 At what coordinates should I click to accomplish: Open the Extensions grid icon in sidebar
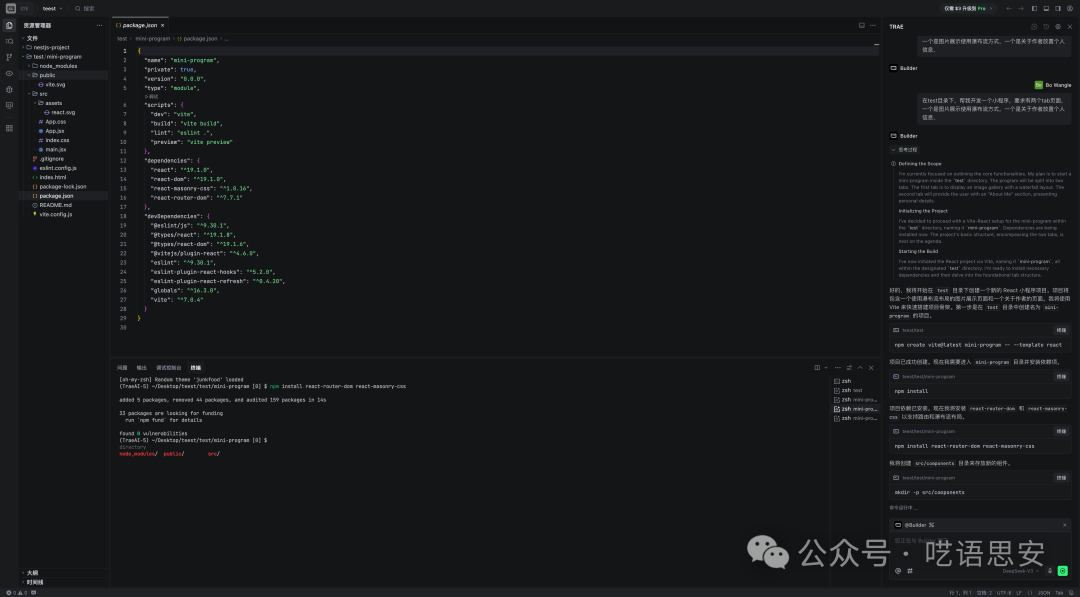(9, 128)
